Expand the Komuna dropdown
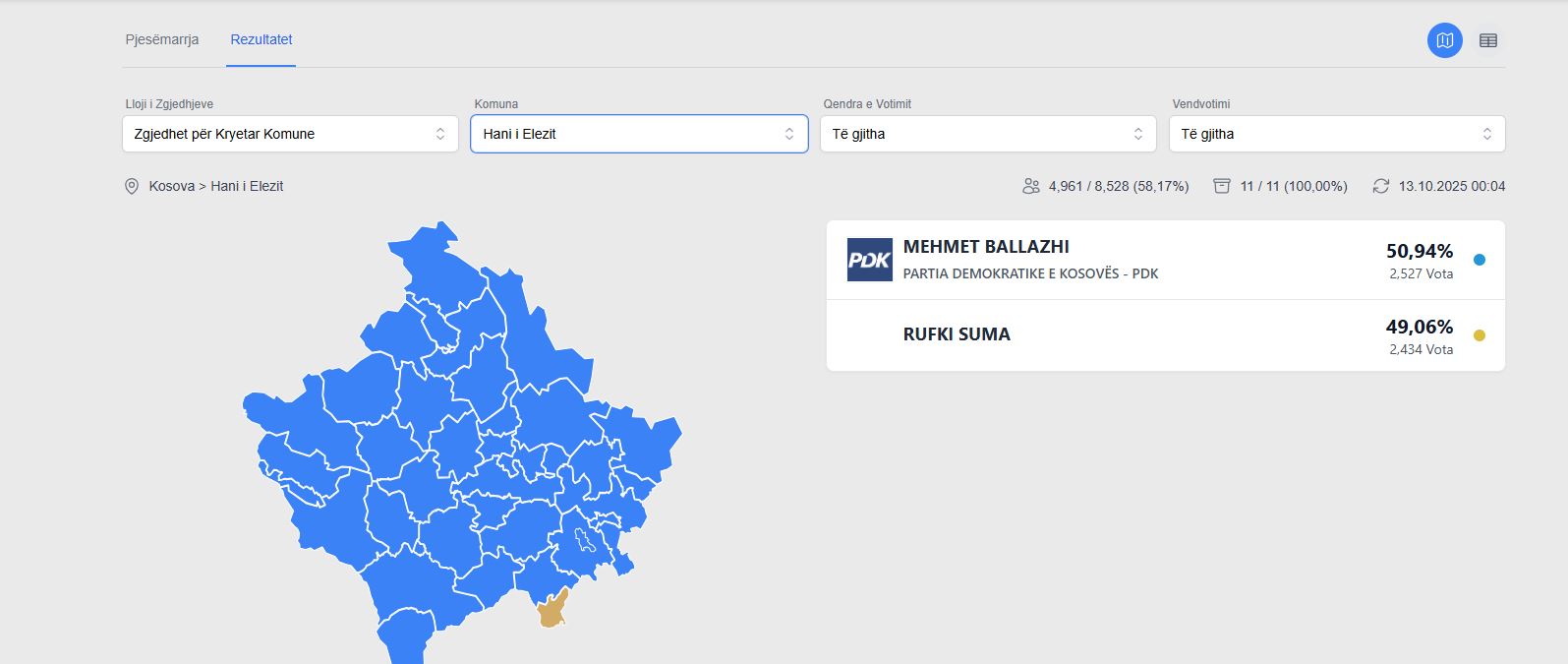 pyautogui.click(x=639, y=134)
